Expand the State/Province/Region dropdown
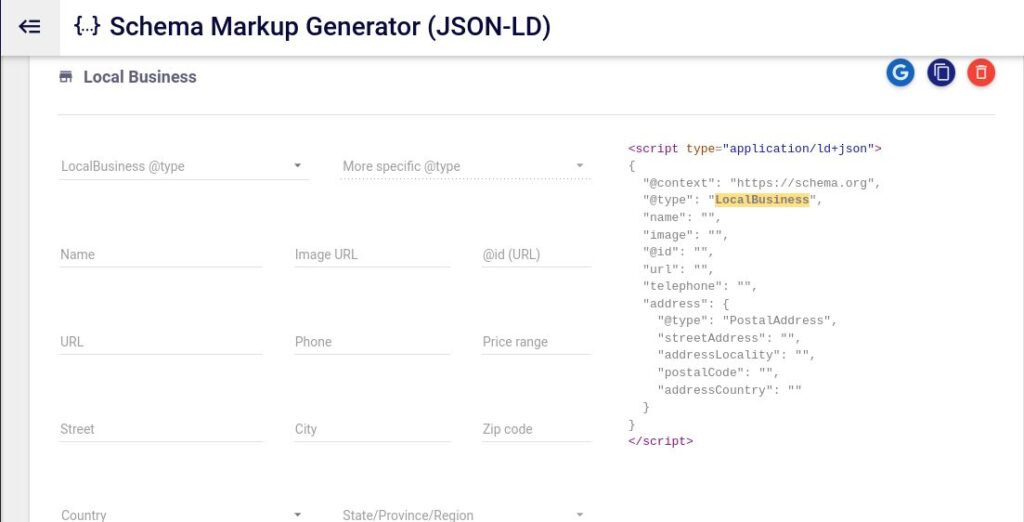Image resolution: width=1024 pixels, height=522 pixels. click(x=466, y=515)
